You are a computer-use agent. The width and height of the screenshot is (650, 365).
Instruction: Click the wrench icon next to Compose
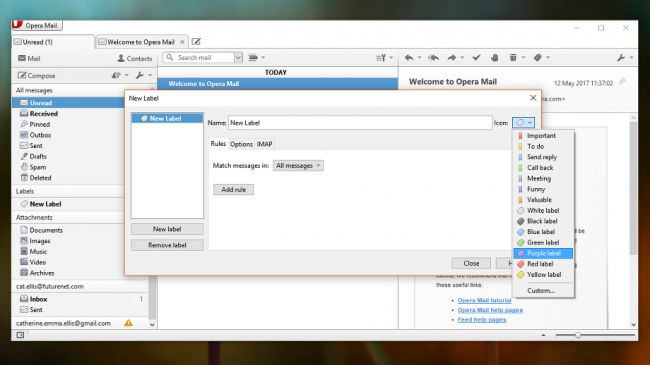pos(140,75)
